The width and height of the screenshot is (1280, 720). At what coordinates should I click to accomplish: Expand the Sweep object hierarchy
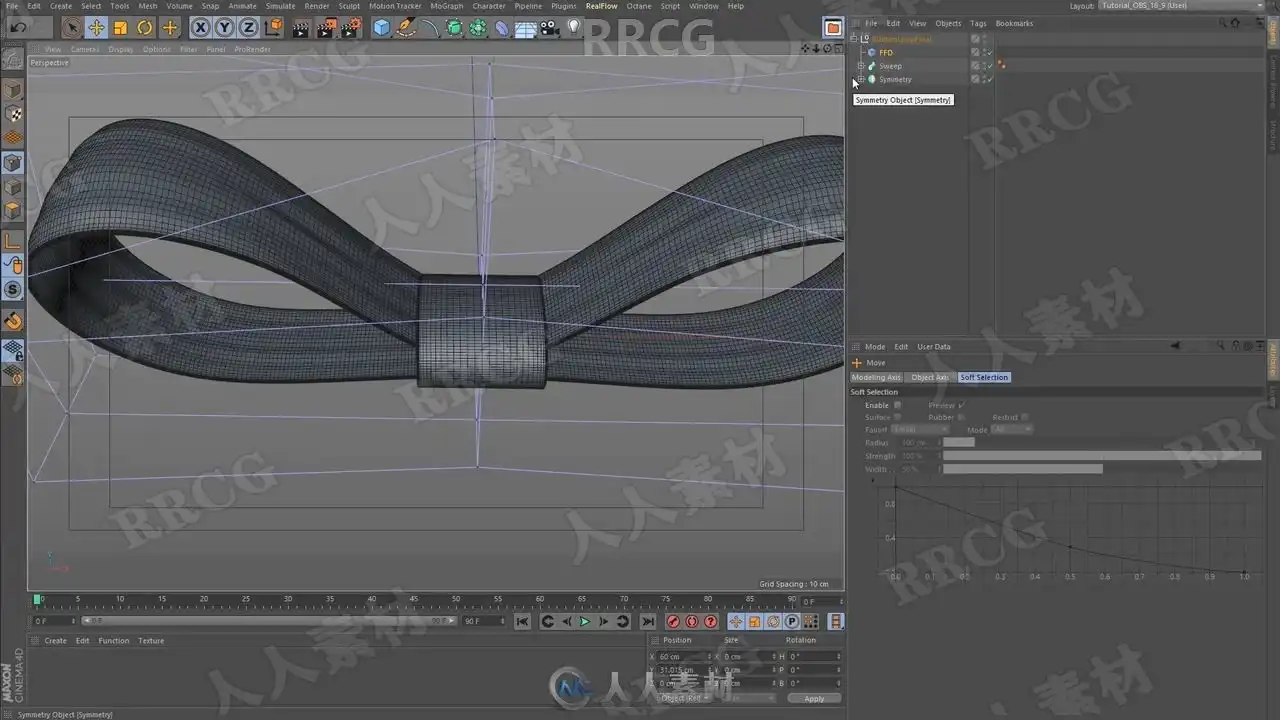[x=861, y=66]
